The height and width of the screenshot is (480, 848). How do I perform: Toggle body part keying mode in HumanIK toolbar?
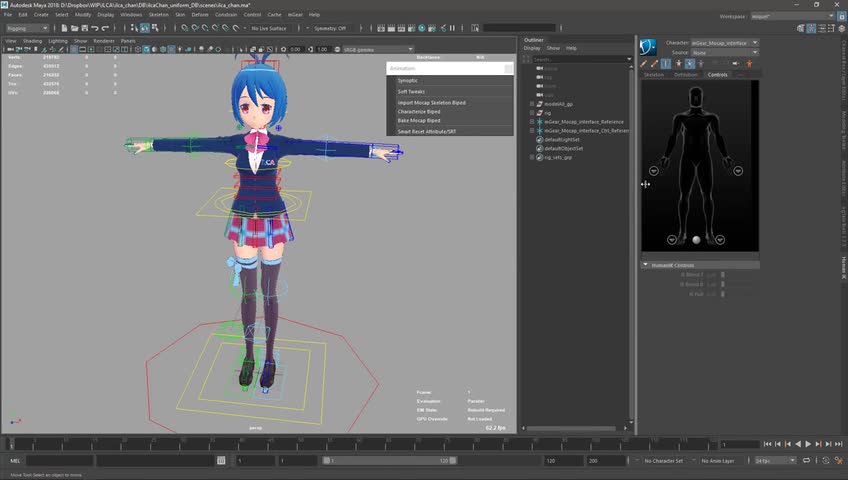(690, 64)
